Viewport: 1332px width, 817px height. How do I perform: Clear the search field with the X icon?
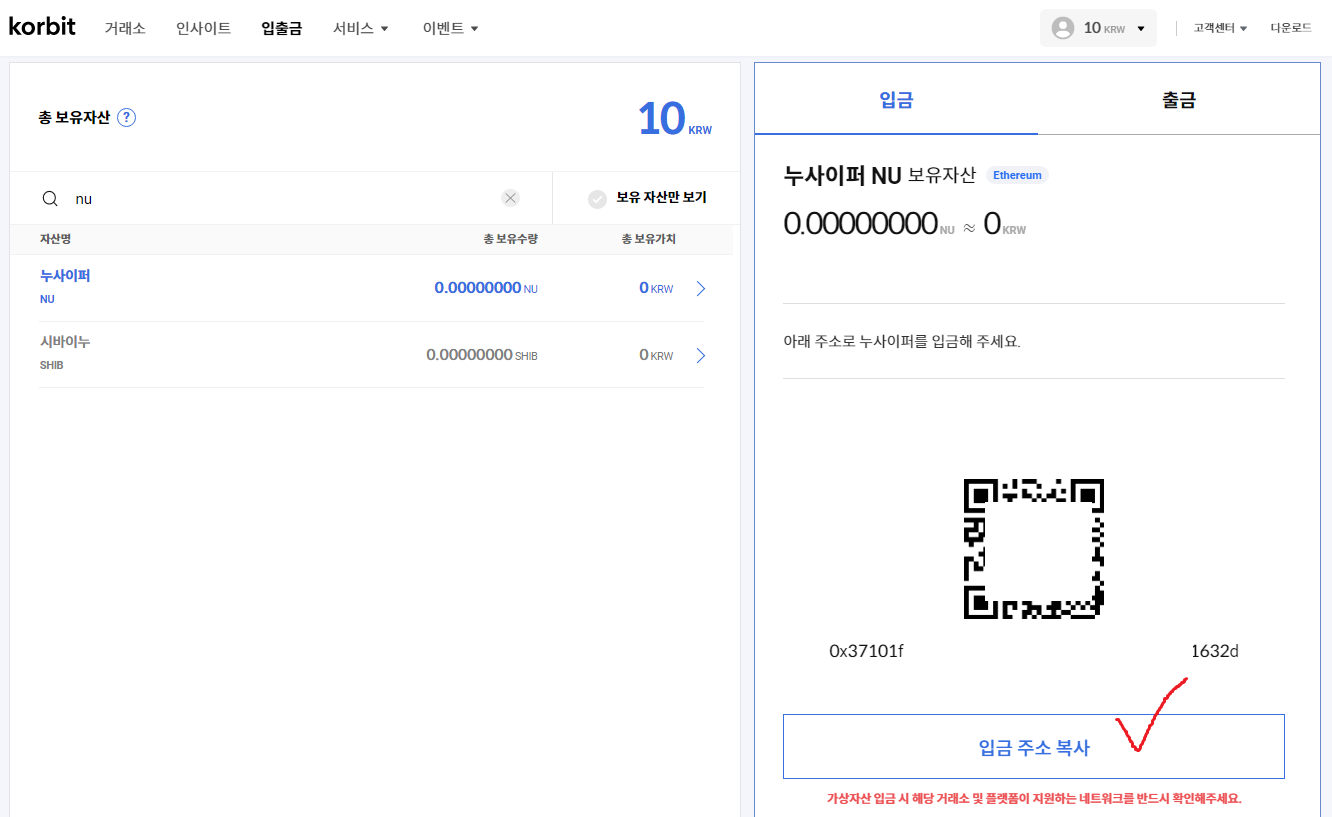[x=510, y=198]
